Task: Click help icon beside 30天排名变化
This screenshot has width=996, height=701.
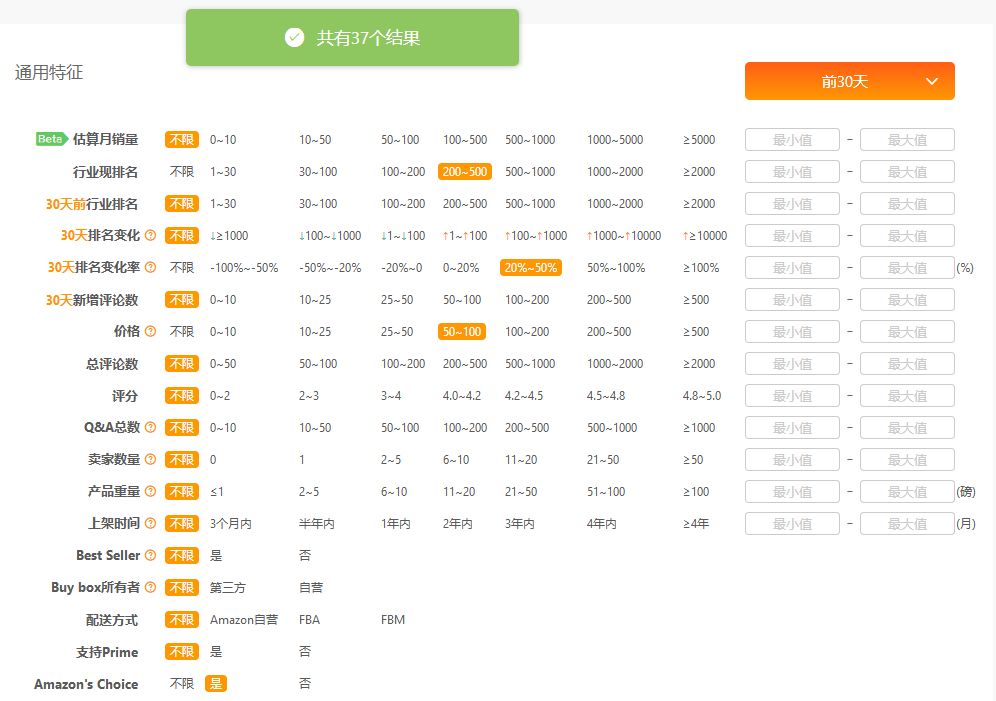Action: (x=151, y=236)
